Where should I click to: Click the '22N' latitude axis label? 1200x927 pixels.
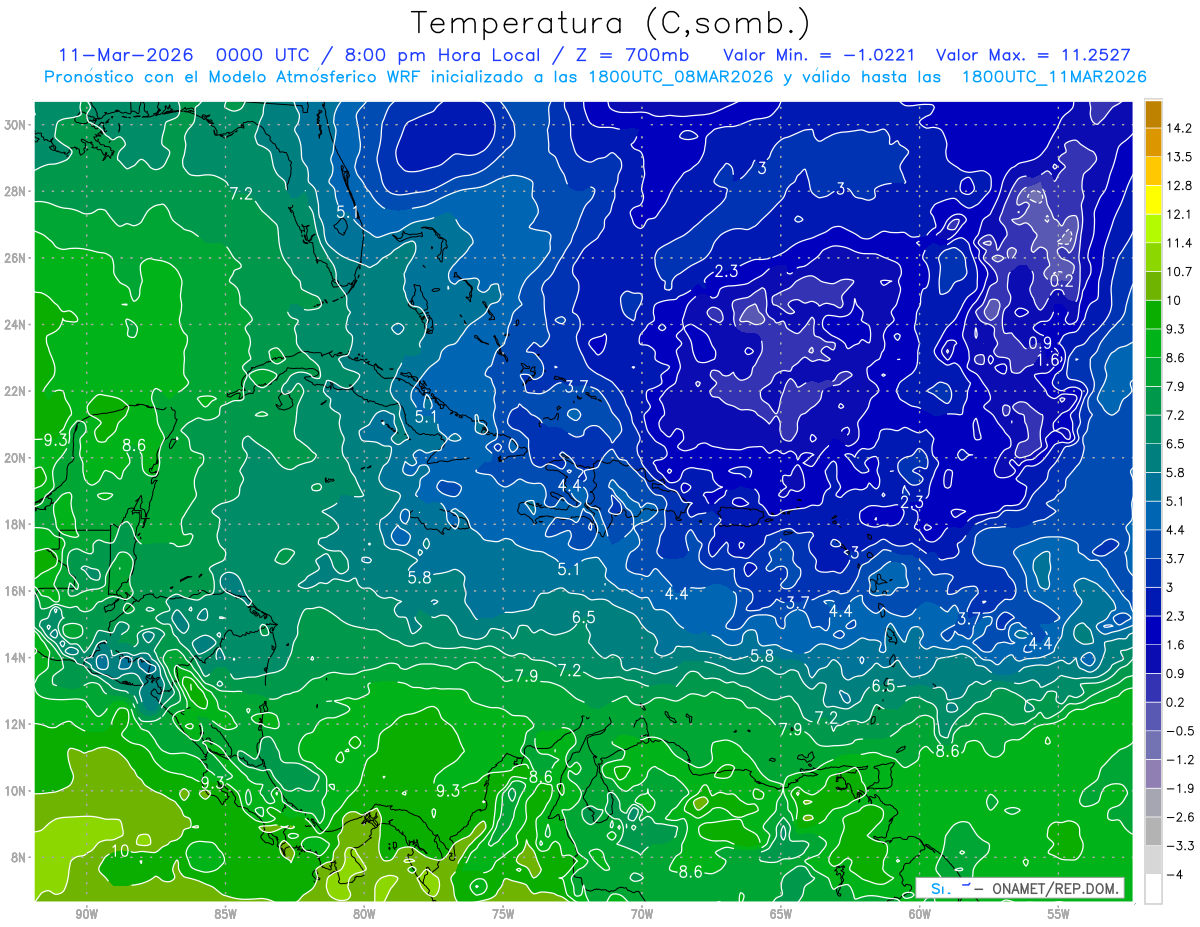pos(16,391)
